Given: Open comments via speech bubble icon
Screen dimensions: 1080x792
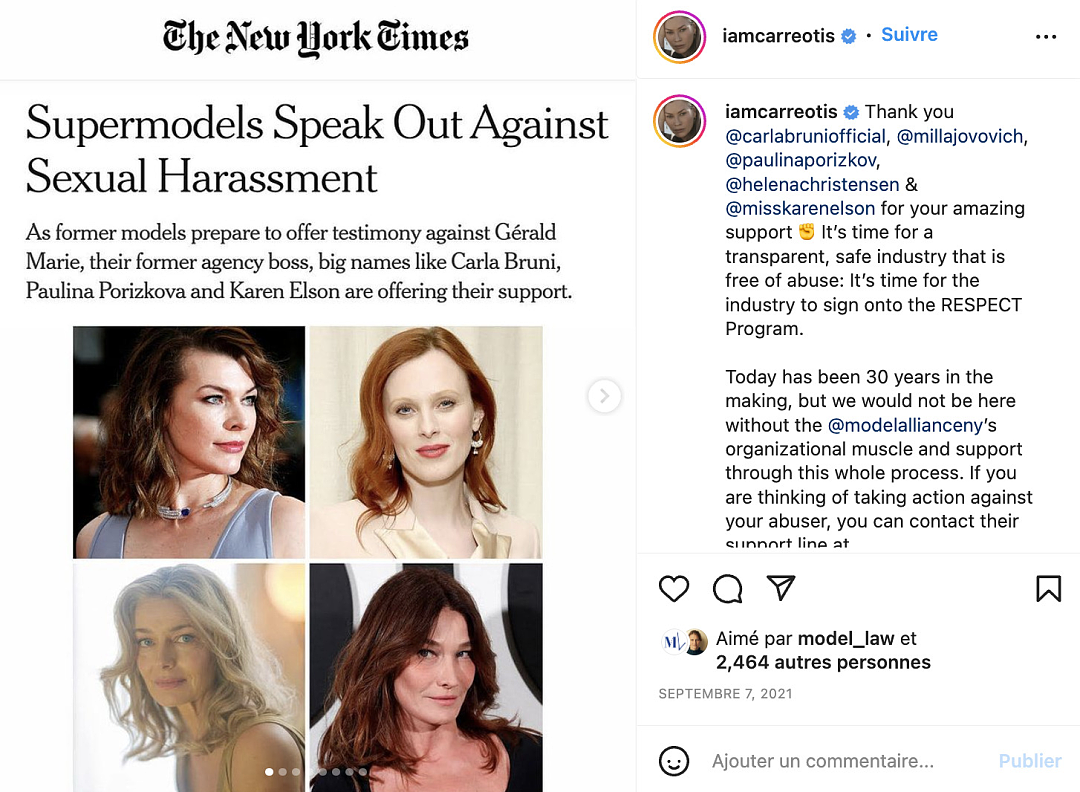Looking at the screenshot, I should coord(727,589).
